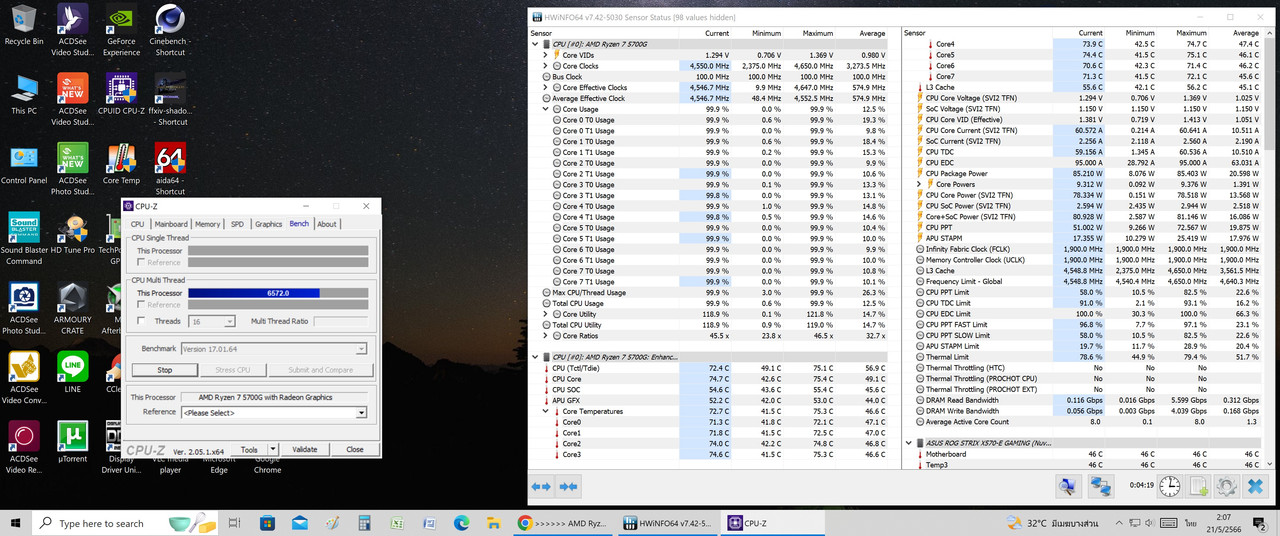
Task: Open Sound Blaster Command icon
Action: [23, 240]
